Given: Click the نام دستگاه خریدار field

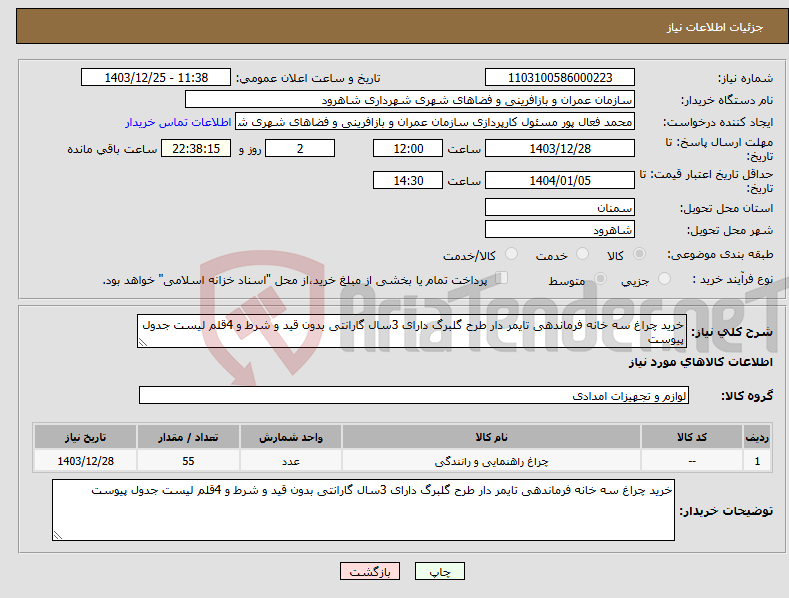Looking at the screenshot, I should pos(410,100).
